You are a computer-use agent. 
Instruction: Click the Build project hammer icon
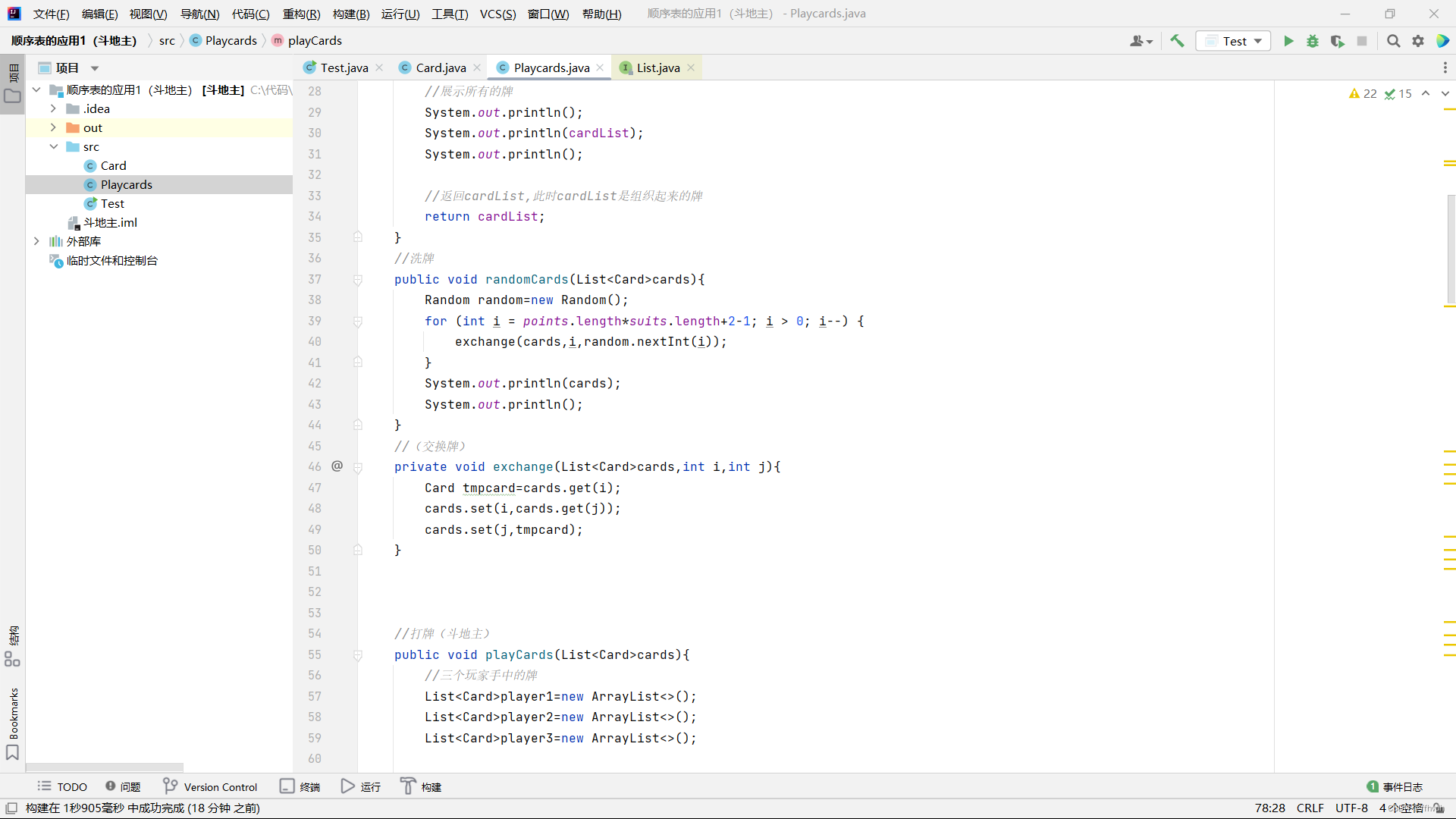[x=1177, y=41]
